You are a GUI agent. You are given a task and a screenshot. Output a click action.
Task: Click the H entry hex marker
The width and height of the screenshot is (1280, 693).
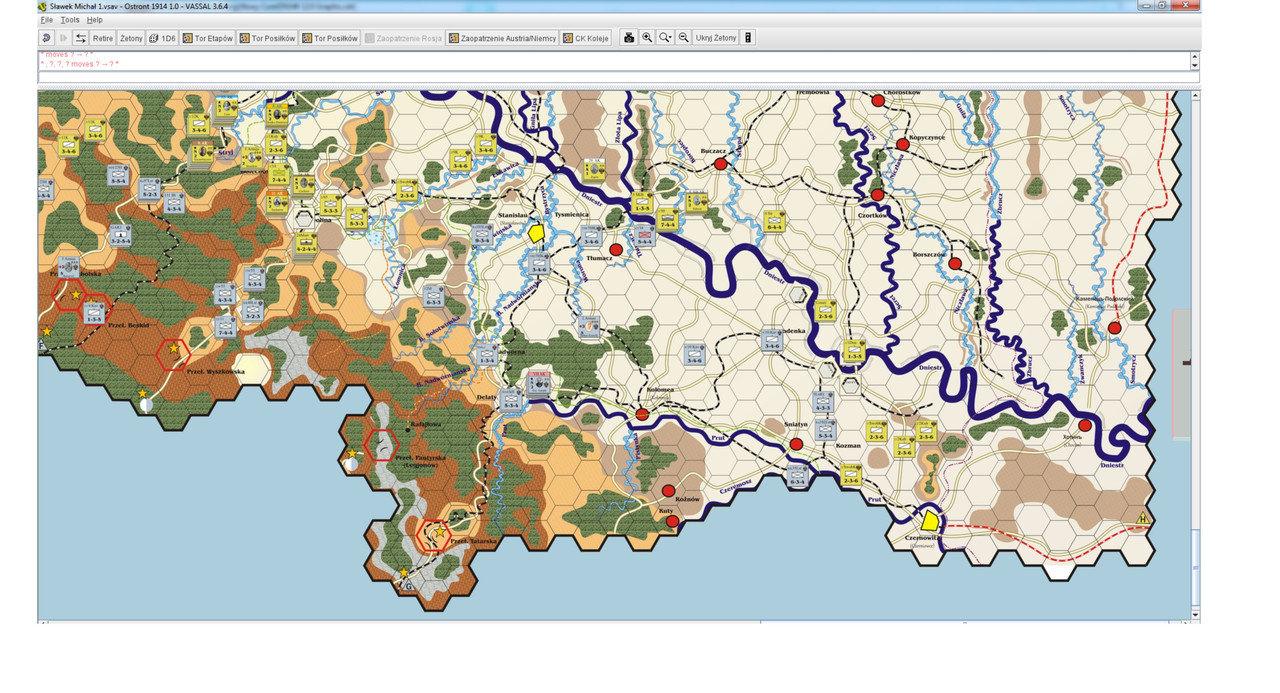(x=1142, y=518)
